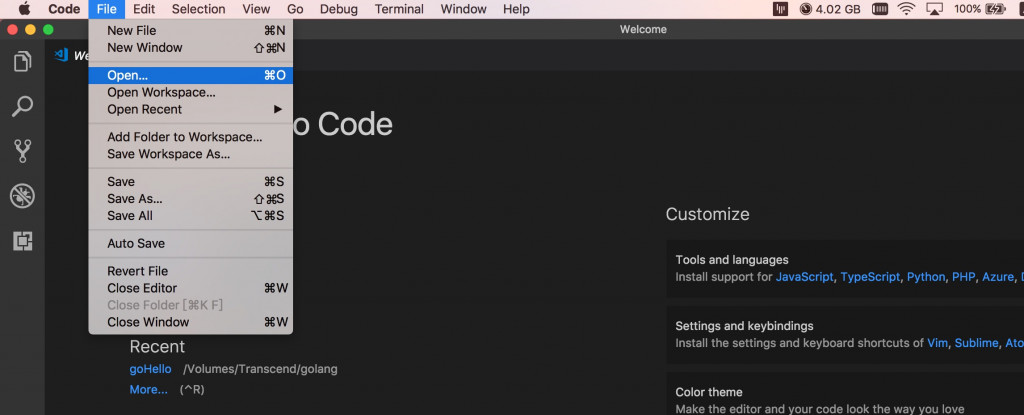
Task: Click the AirPlay display icon in menu bar
Action: (x=935, y=9)
